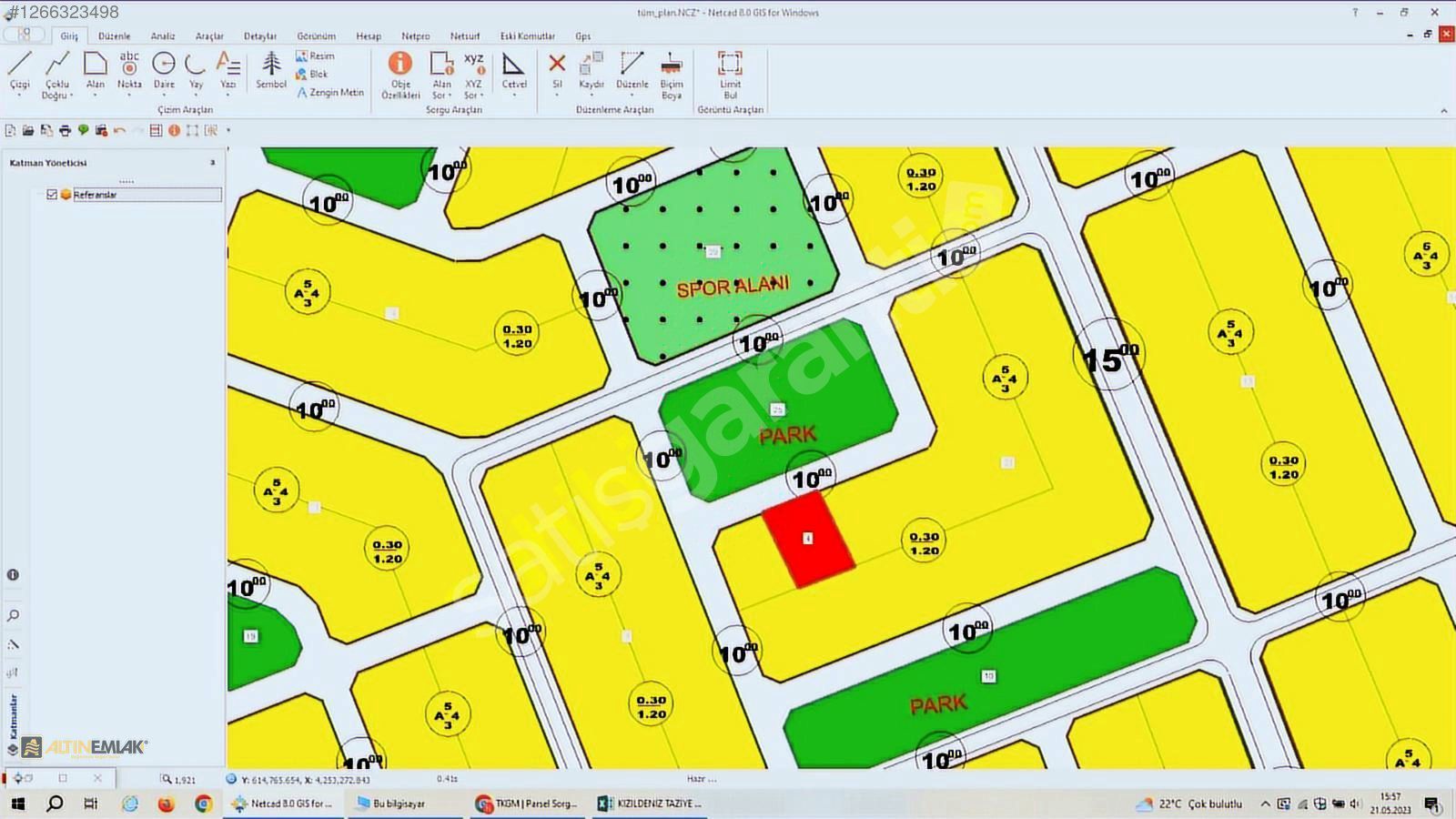1456x819 pixels.
Task: Click the Resim insert button
Action: point(316,56)
